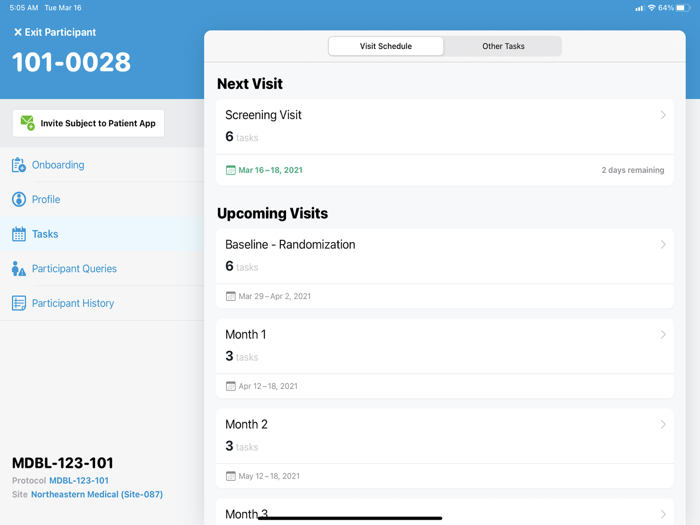Select the Month 1 visit title
This screenshot has width=700, height=525.
click(x=246, y=334)
